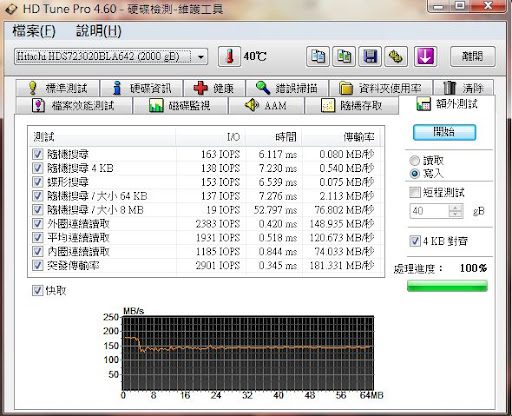Switch to the 硬碟資訊 tab
Viewport: 512px width, 416px height.
click(142, 88)
